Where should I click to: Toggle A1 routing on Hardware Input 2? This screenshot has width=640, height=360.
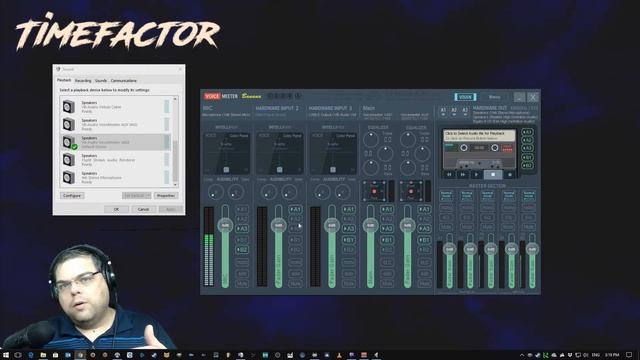coord(295,209)
